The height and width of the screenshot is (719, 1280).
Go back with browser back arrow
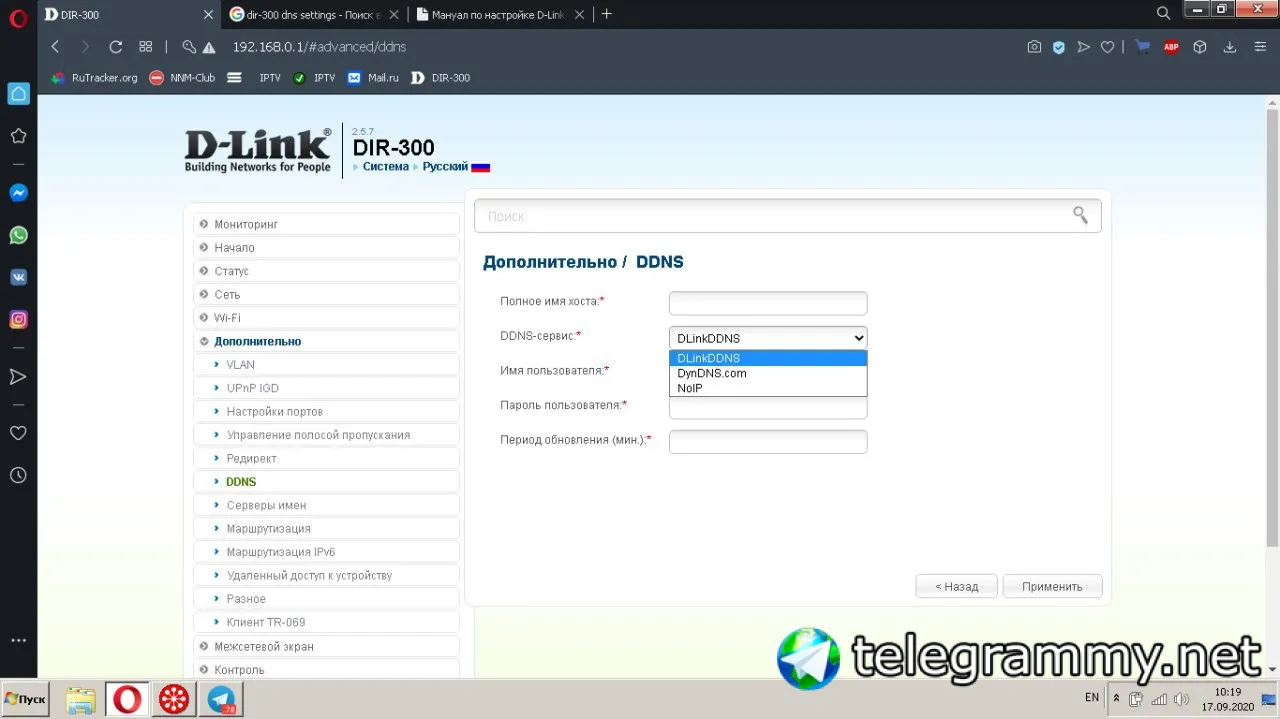click(x=55, y=47)
